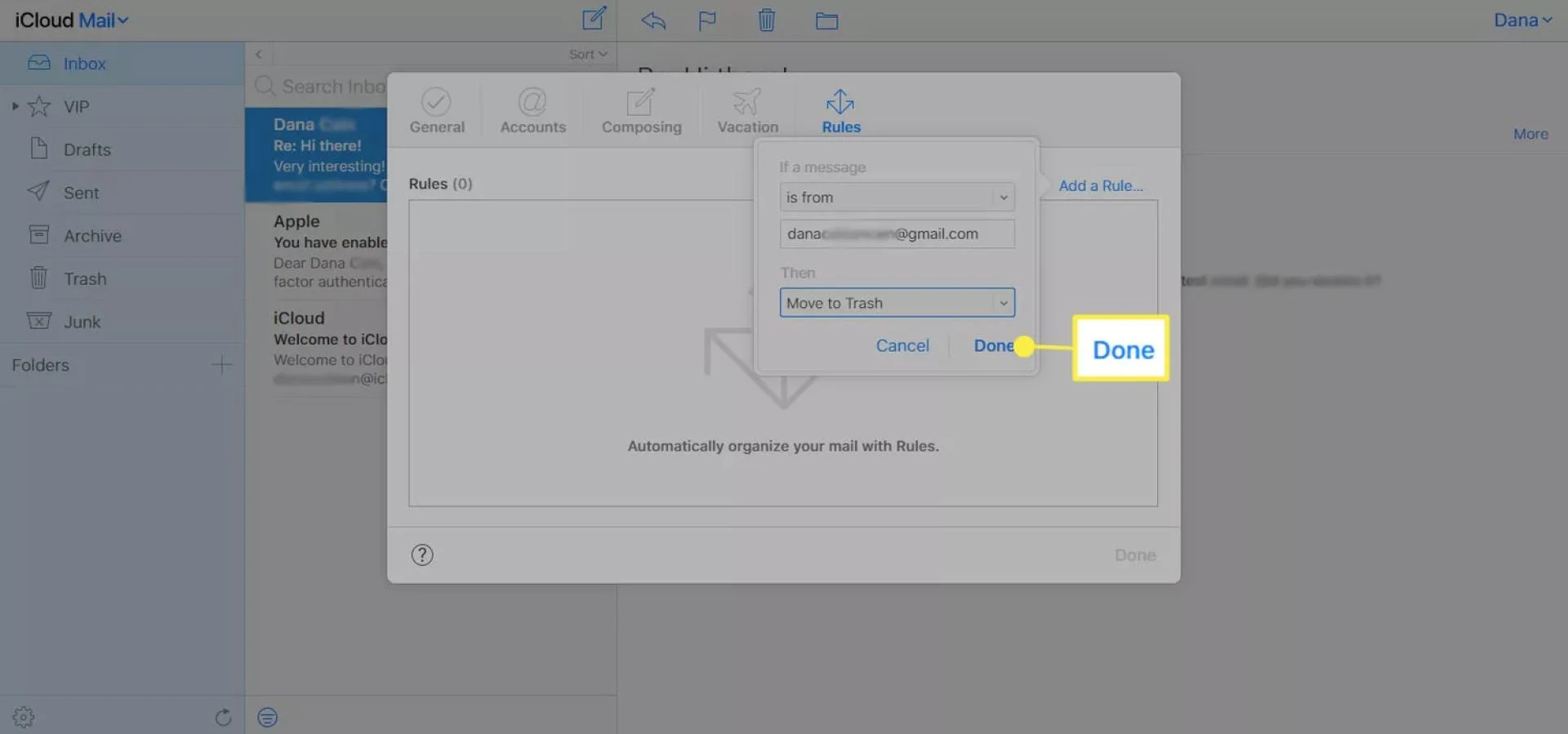Open the settings gear in the sidebar
The width and height of the screenshot is (1568, 734).
[x=24, y=717]
